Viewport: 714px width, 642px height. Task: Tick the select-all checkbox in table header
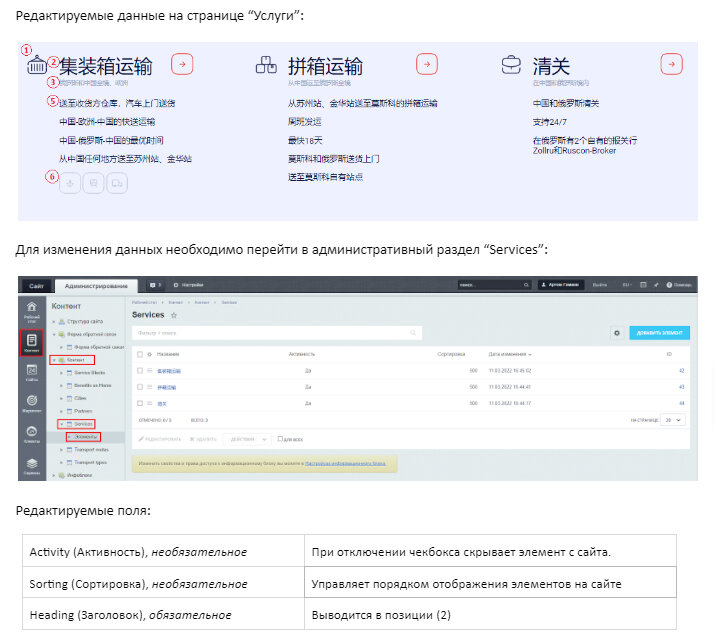[140, 354]
